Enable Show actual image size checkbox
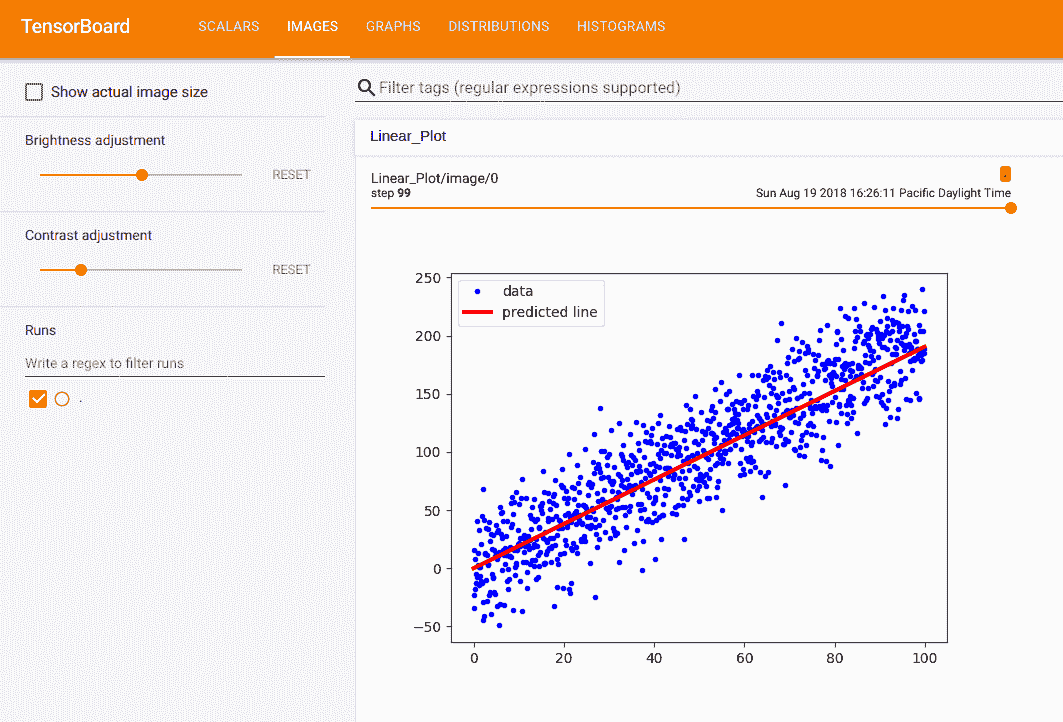1063x722 pixels. 34,92
